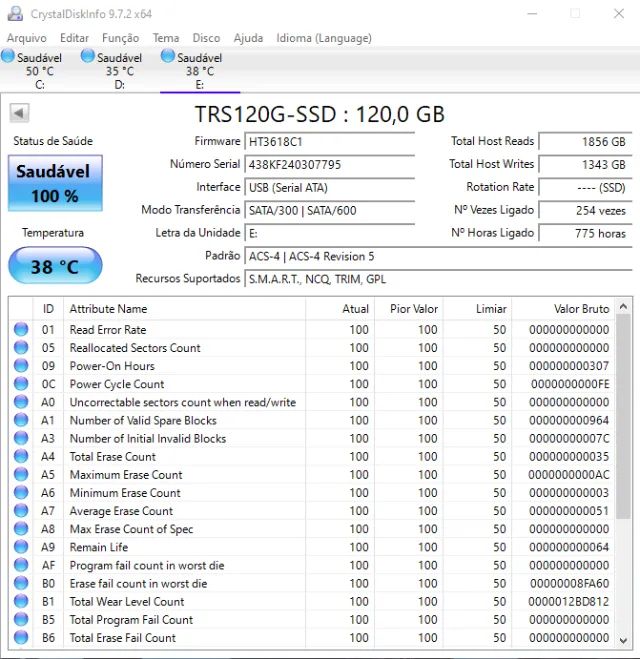Click the Pior Valor column header
Image resolution: width=640 pixels, height=659 pixels.
(408, 309)
